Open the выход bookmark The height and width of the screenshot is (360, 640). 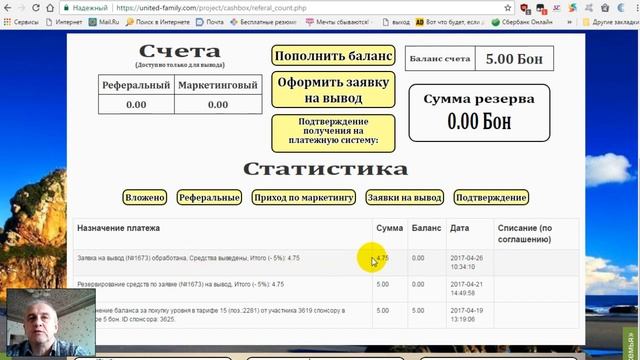(396, 22)
